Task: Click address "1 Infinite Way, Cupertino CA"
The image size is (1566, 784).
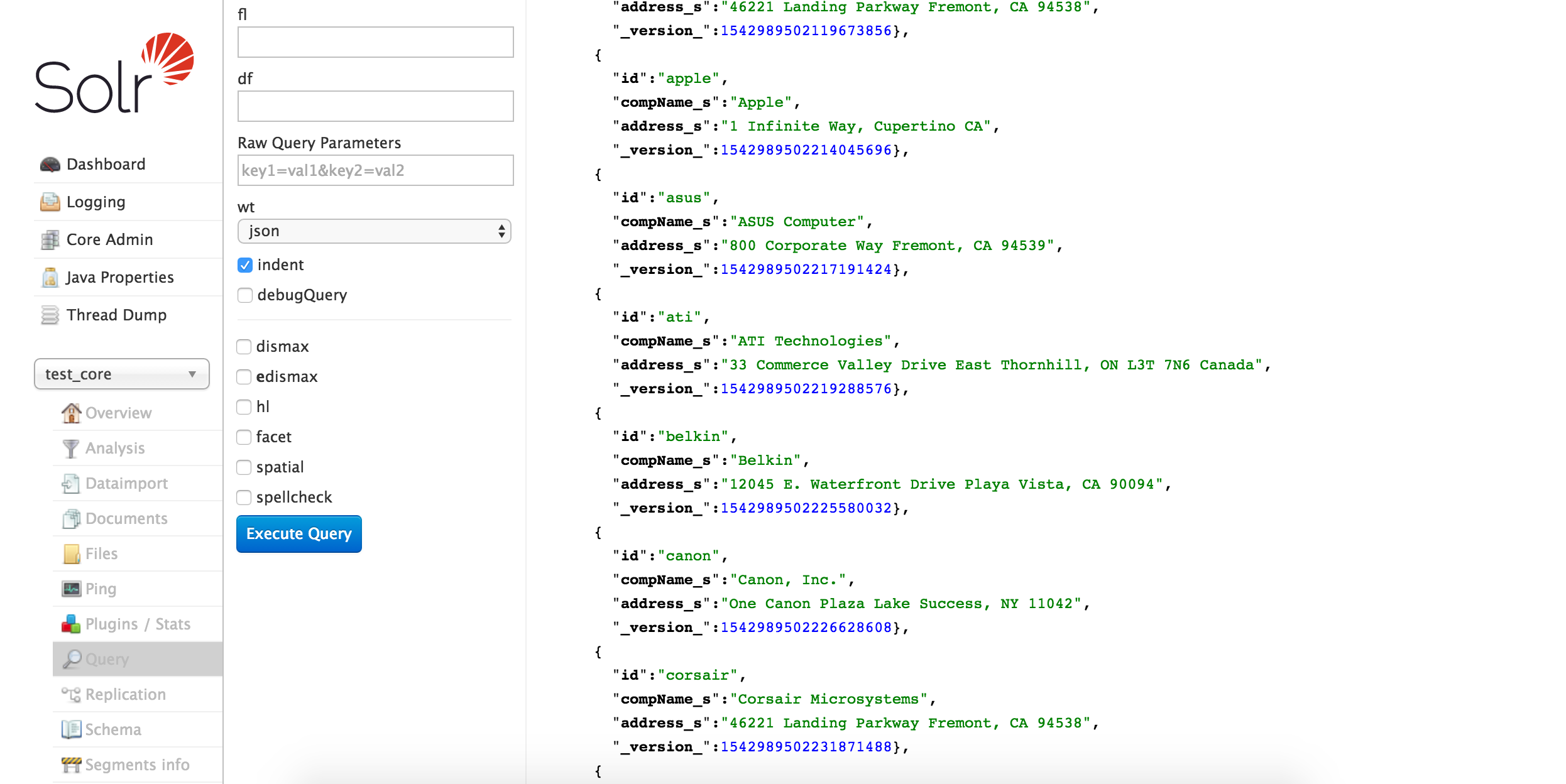Action: coord(856,126)
